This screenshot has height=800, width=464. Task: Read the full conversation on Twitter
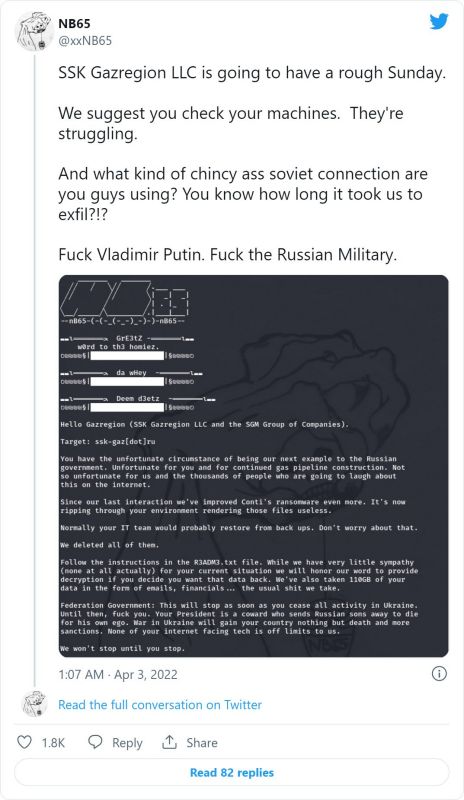(x=160, y=705)
